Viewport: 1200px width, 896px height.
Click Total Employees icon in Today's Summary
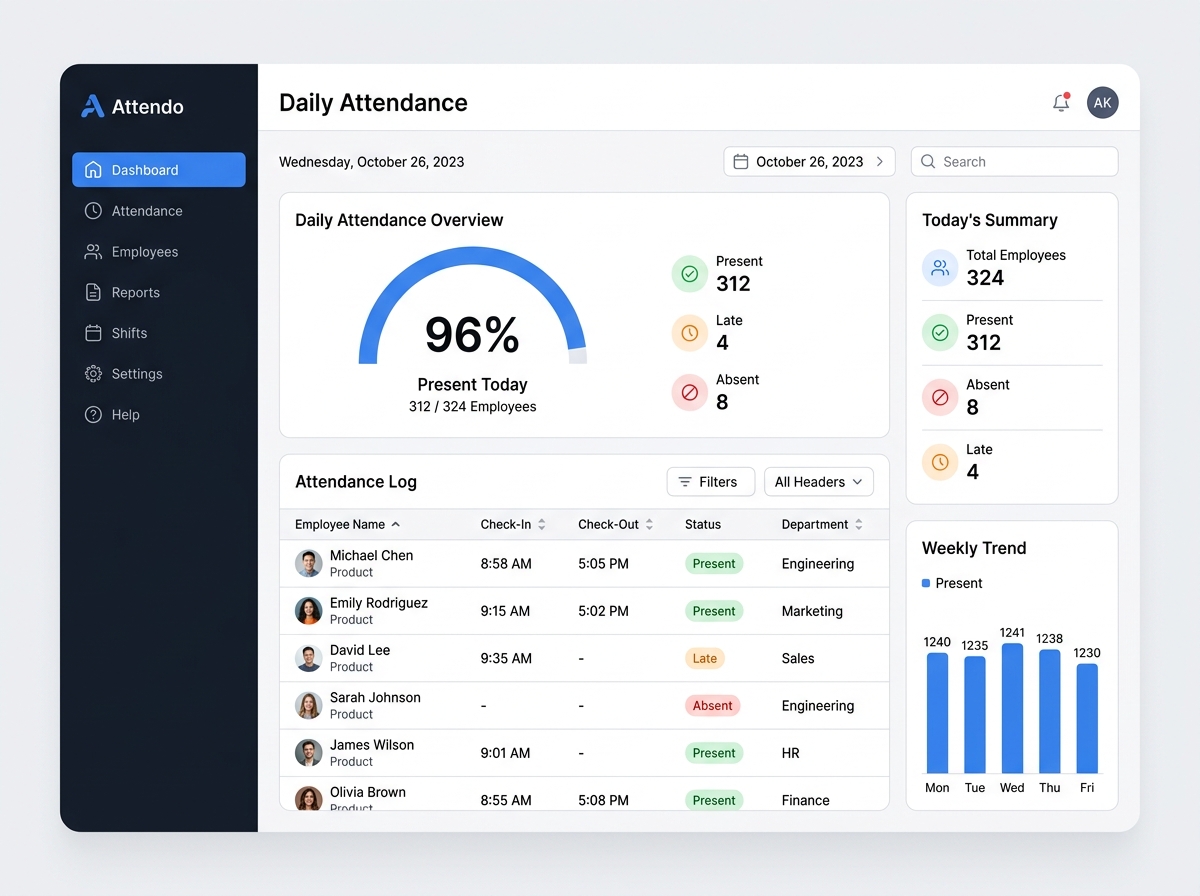pyautogui.click(x=940, y=268)
